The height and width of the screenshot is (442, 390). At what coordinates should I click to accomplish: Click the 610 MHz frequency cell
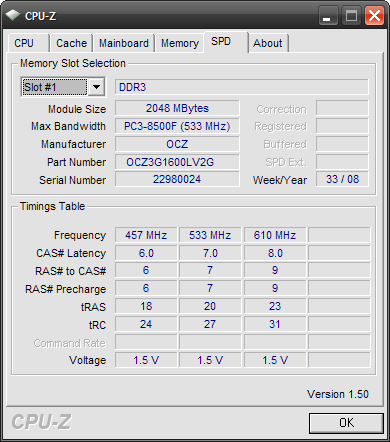click(275, 235)
